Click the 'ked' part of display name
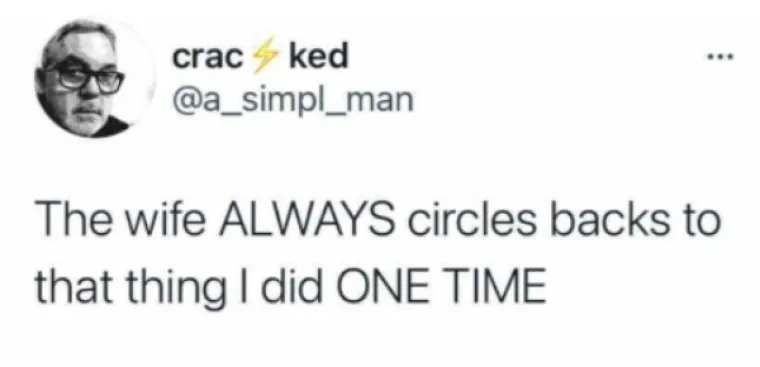The width and height of the screenshot is (760, 367). (318, 55)
